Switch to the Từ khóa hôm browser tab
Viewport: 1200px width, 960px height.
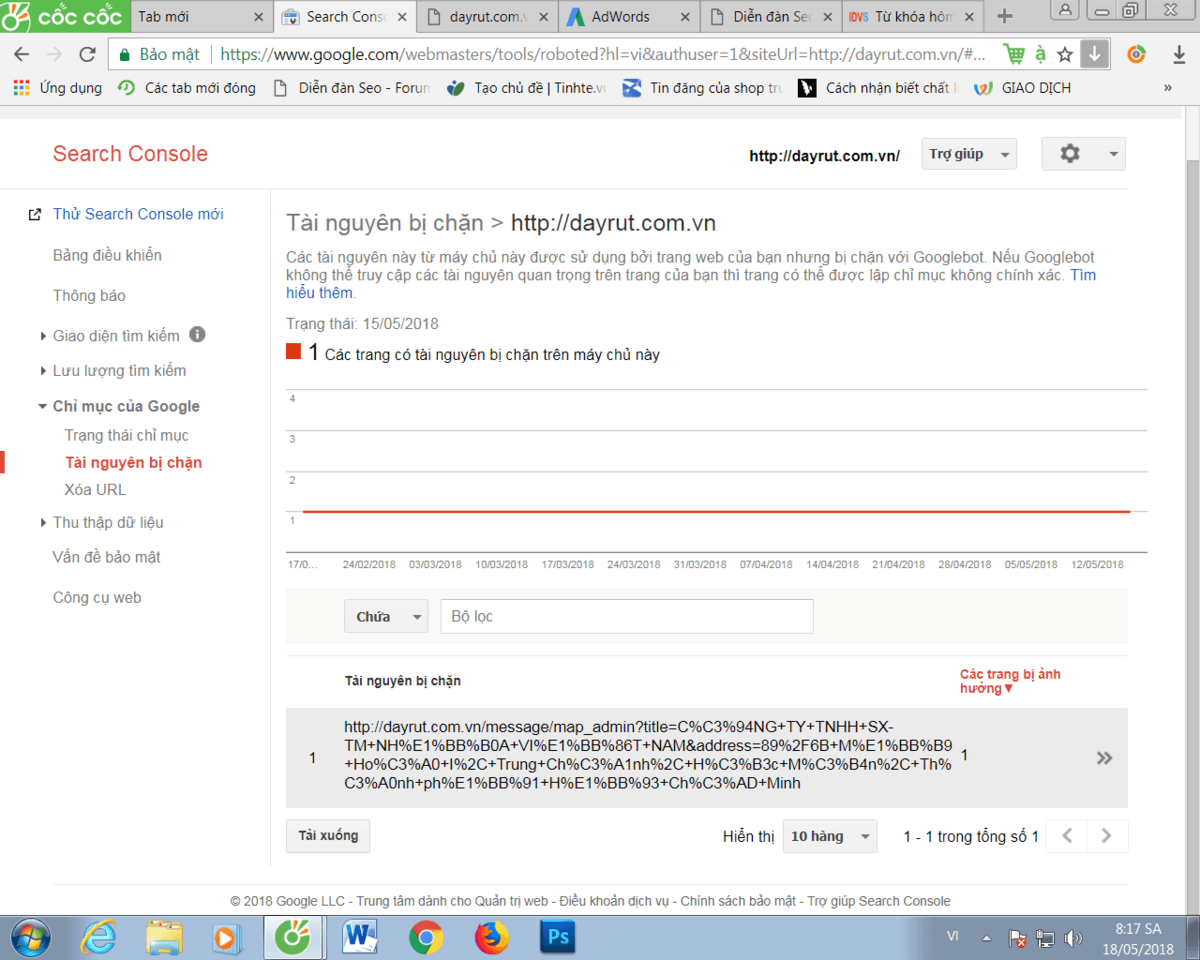tap(914, 16)
